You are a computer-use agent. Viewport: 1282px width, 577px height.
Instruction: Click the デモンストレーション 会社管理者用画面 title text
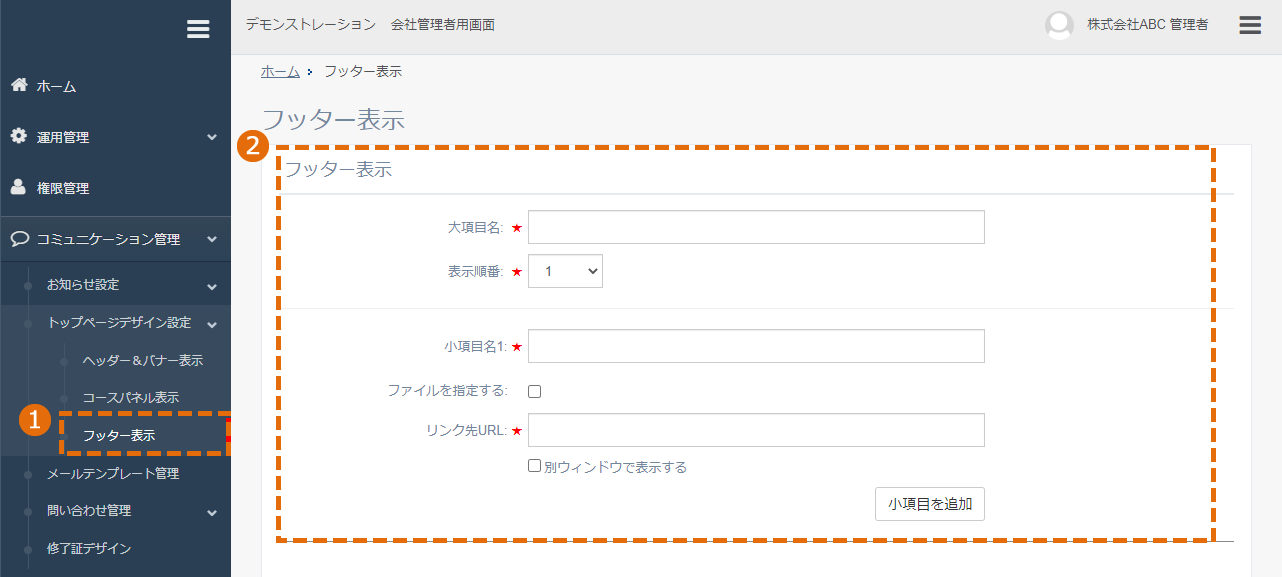[x=370, y=25]
